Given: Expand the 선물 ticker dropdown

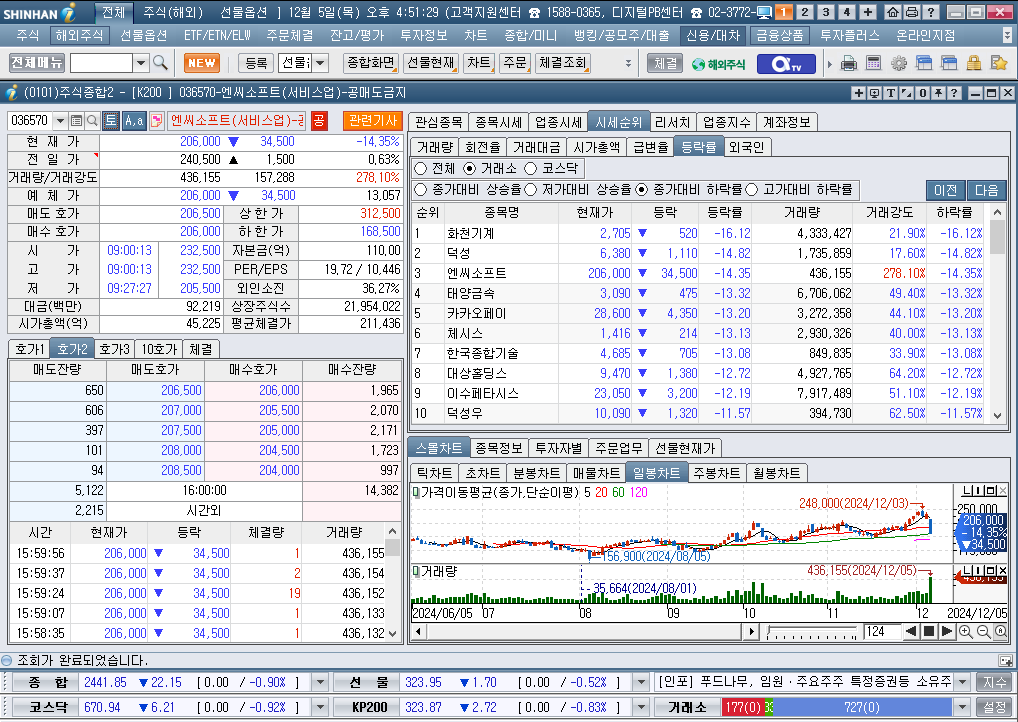Looking at the screenshot, I should pyautogui.click(x=641, y=682).
